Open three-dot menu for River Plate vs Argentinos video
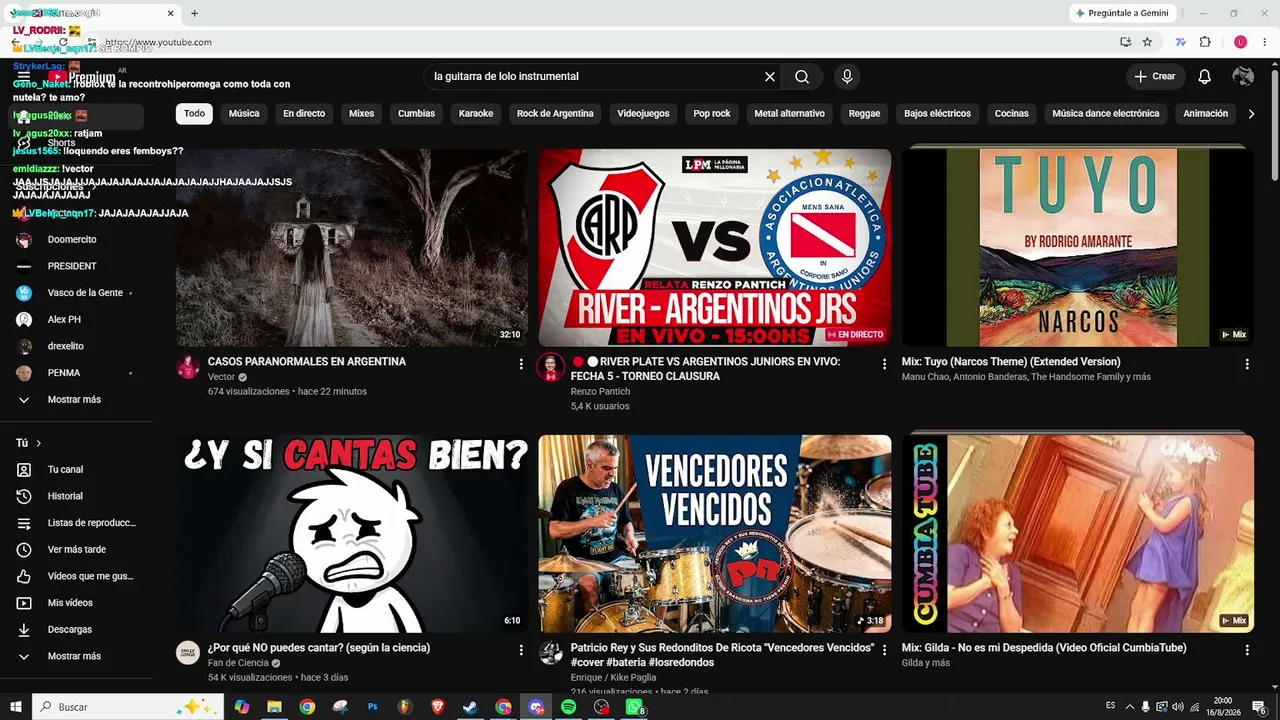 click(884, 364)
